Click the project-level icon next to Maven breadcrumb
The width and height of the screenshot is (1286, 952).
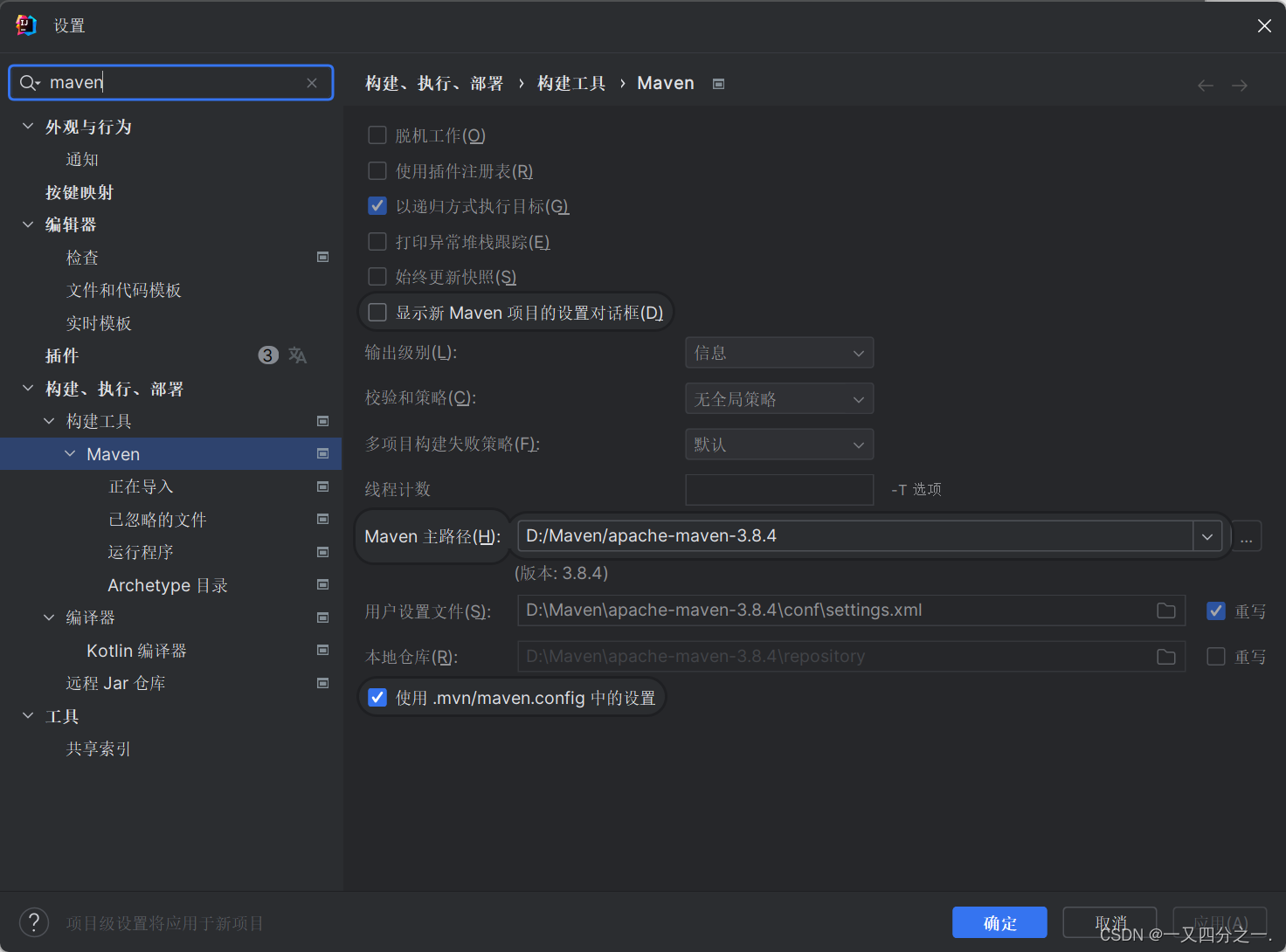[x=718, y=84]
